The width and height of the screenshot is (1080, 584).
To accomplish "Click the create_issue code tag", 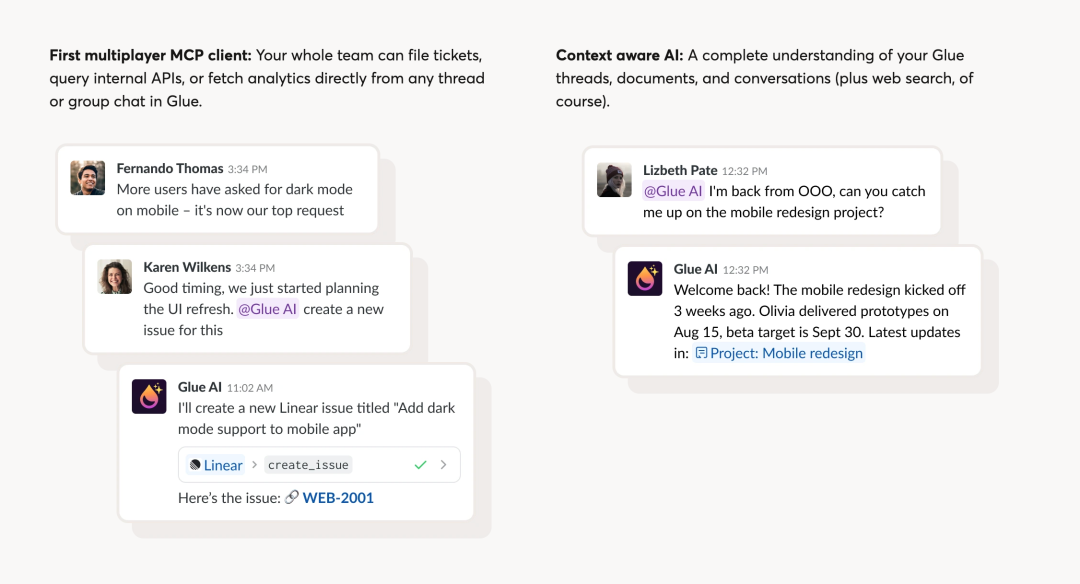I will (x=309, y=465).
